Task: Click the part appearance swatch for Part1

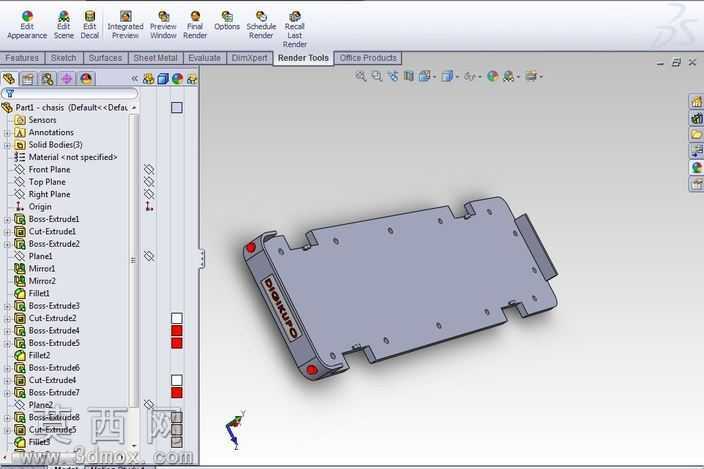Action: (177, 107)
